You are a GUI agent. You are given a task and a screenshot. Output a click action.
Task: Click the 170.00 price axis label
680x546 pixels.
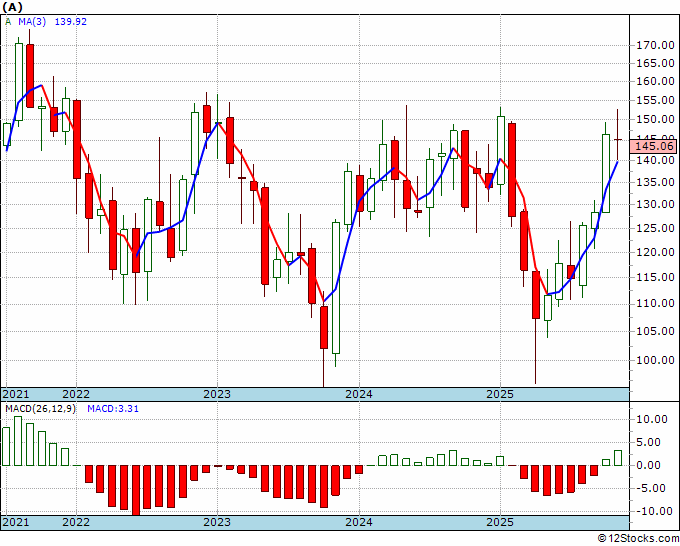pyautogui.click(x=655, y=45)
